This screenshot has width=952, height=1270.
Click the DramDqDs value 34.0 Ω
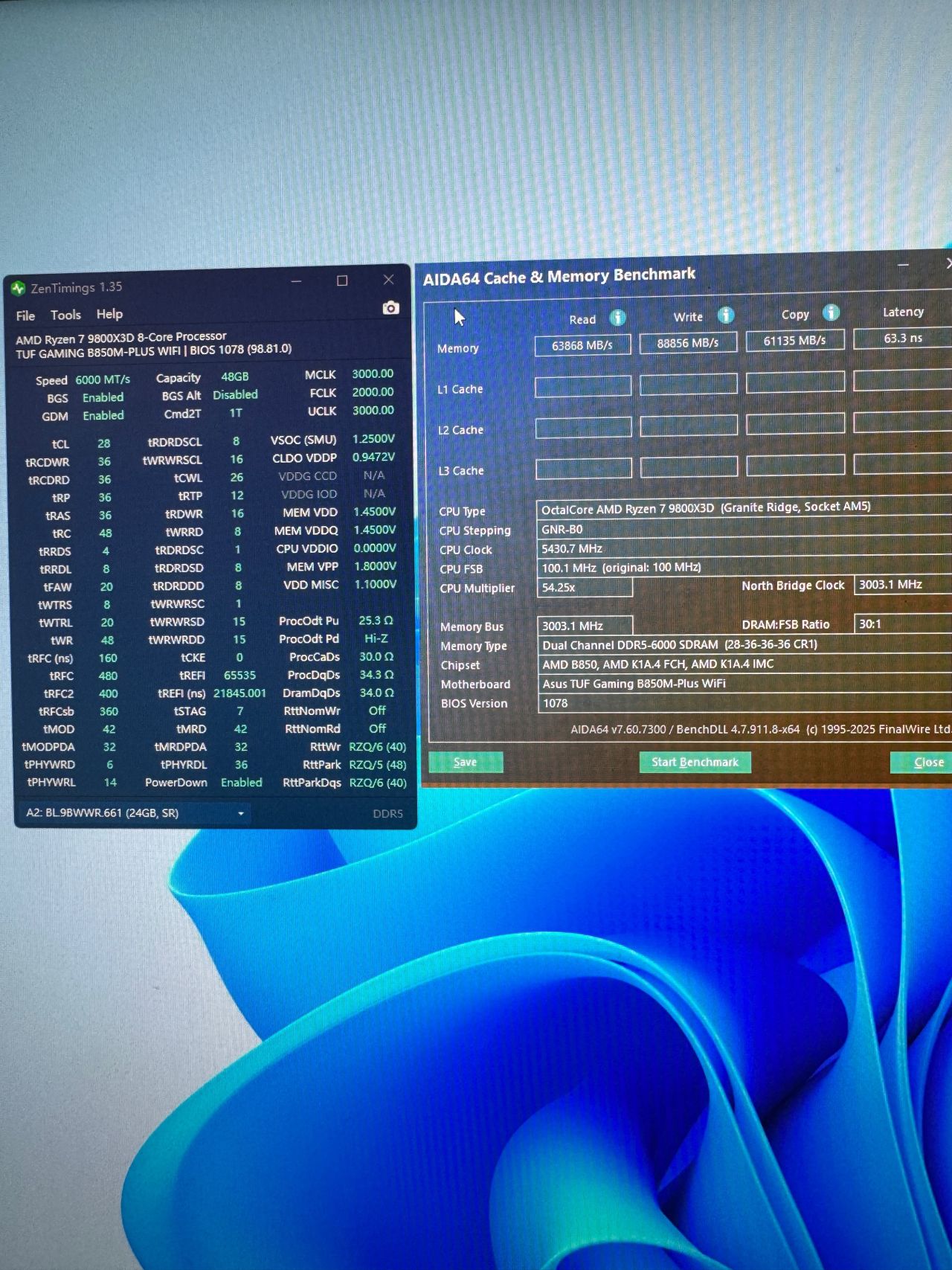pos(376,693)
